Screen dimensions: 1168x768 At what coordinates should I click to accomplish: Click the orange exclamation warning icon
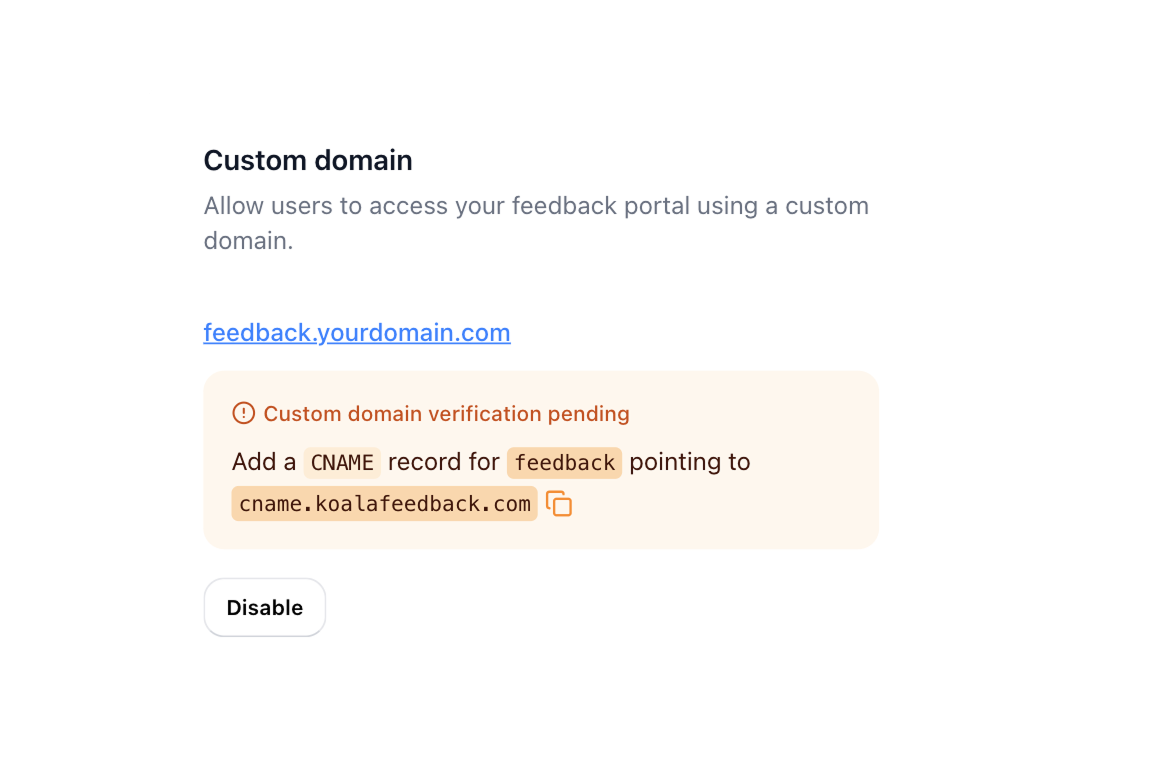pos(244,413)
